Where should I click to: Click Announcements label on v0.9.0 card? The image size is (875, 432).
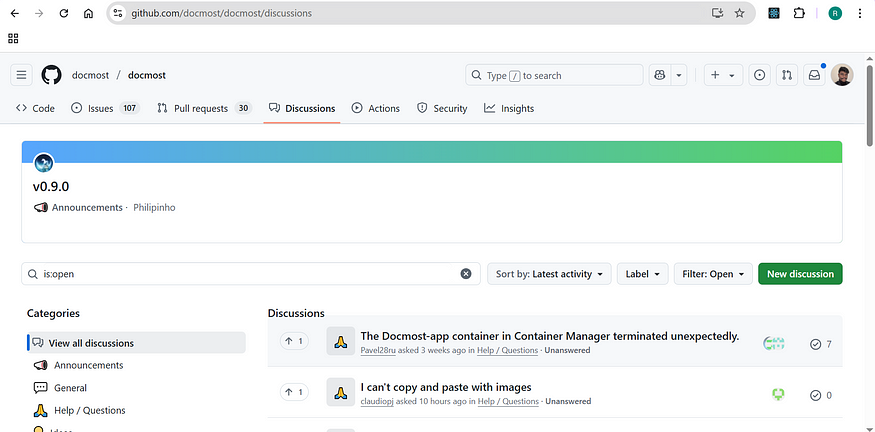(86, 208)
